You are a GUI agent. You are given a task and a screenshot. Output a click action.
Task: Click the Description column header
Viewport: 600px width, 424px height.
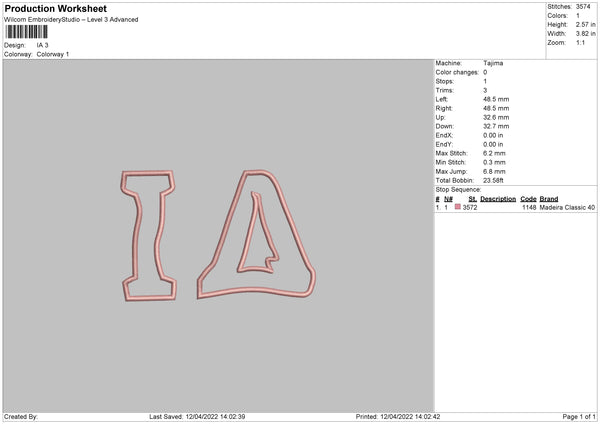tap(498, 199)
